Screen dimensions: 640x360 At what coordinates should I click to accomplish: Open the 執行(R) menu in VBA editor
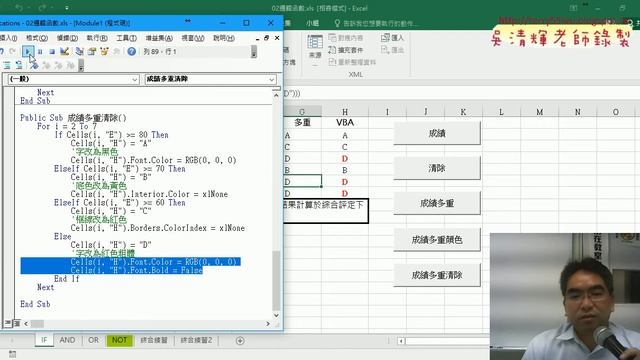(97, 38)
